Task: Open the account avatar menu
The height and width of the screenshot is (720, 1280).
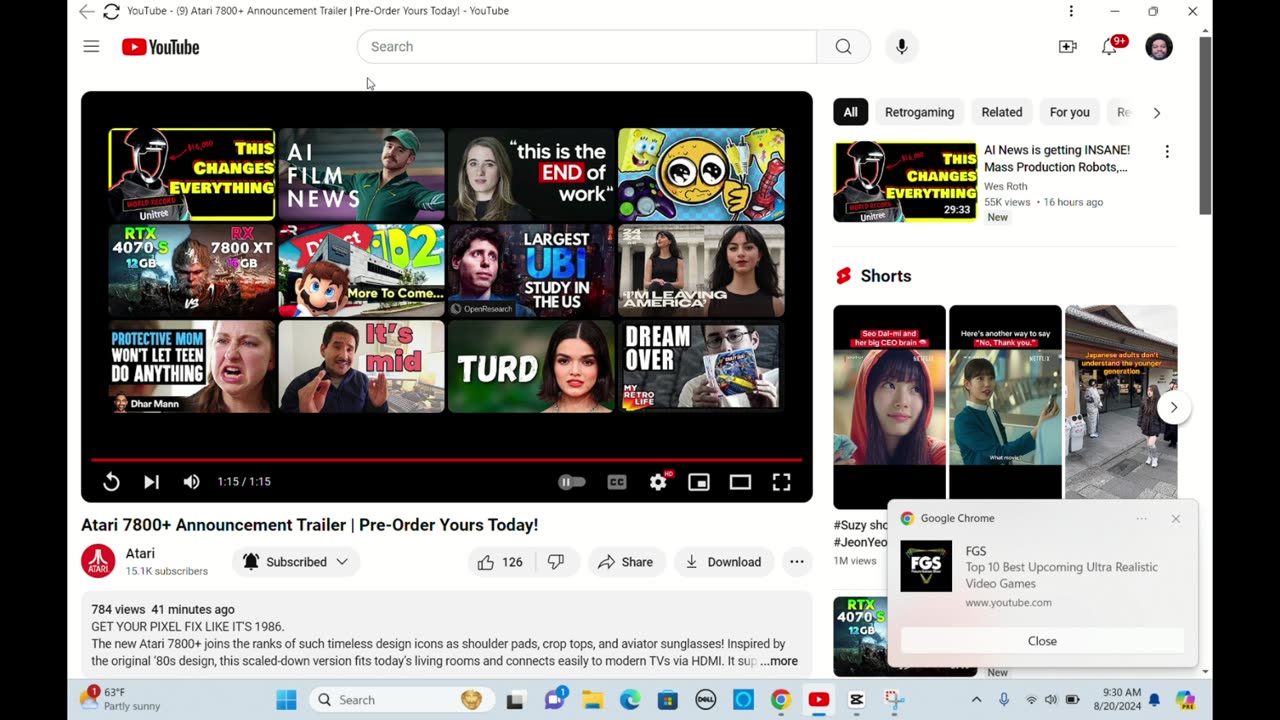Action: coord(1159,47)
